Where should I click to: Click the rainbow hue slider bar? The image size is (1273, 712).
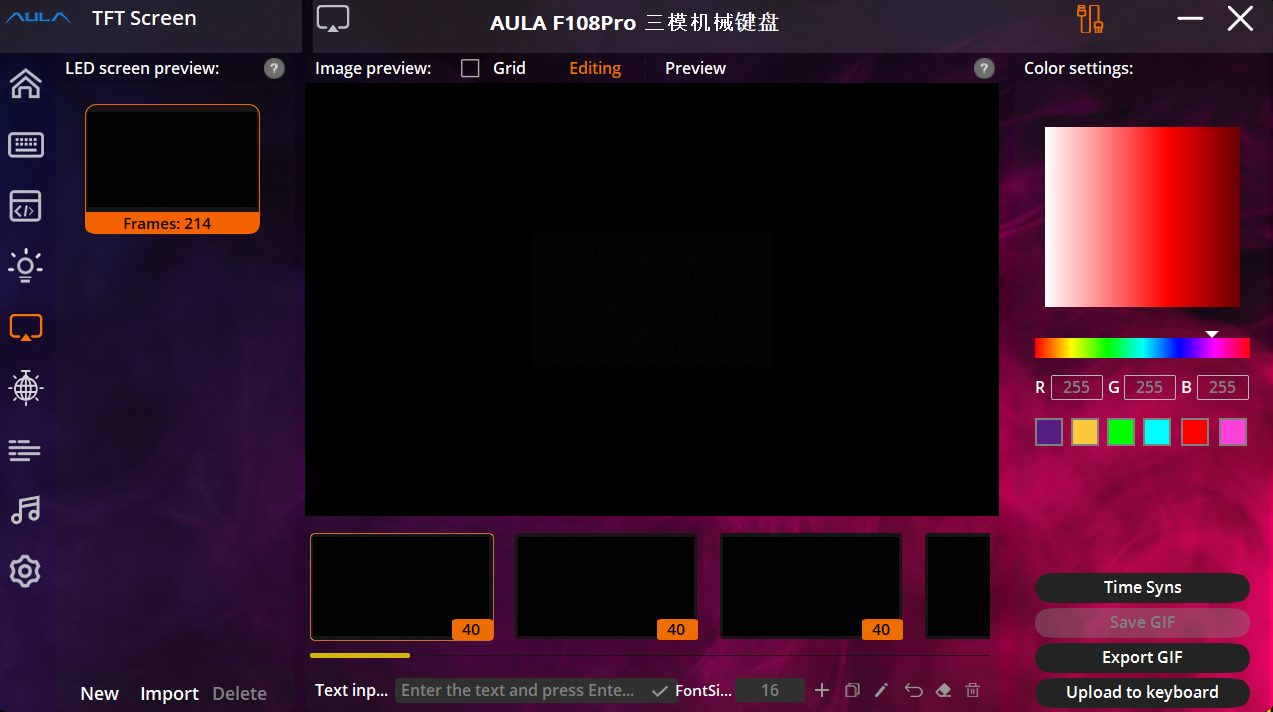(1142, 348)
